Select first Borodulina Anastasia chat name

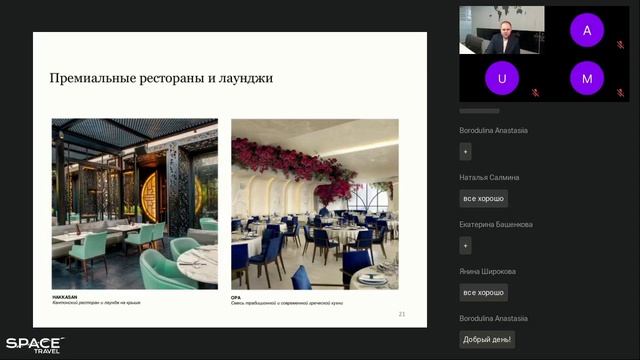pyautogui.click(x=493, y=131)
